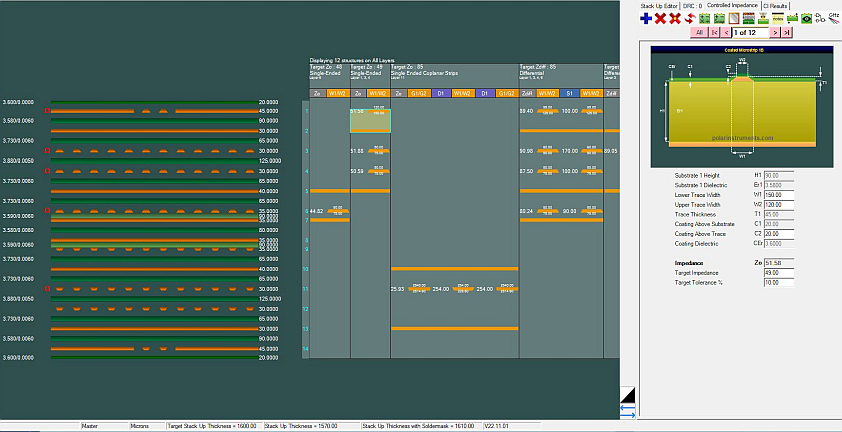Select the 90.98 differential structure on layer 3
842x432 pixels.
[561, 151]
